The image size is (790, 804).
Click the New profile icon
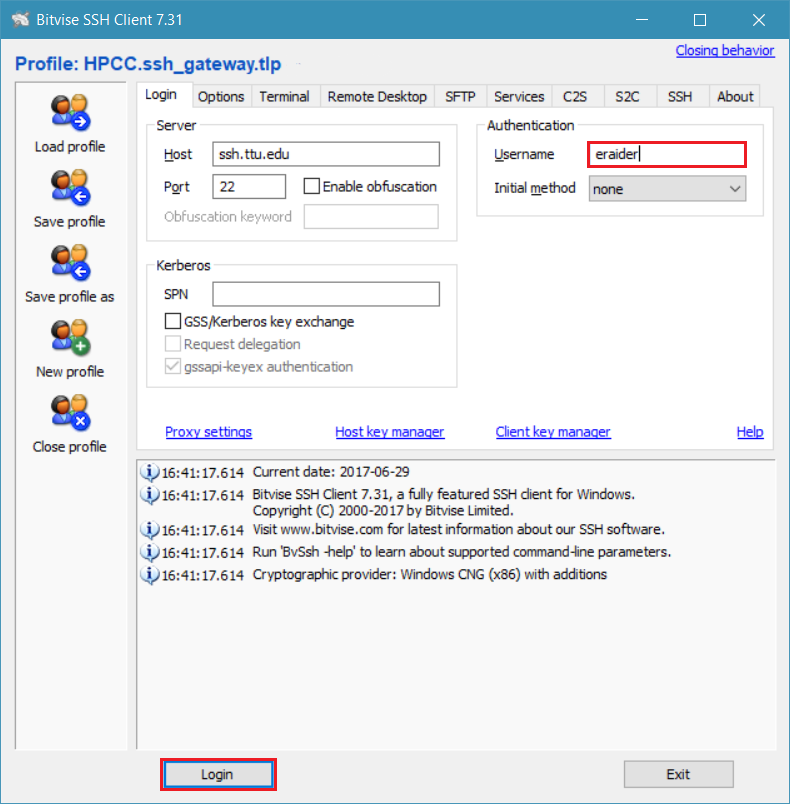(x=70, y=337)
